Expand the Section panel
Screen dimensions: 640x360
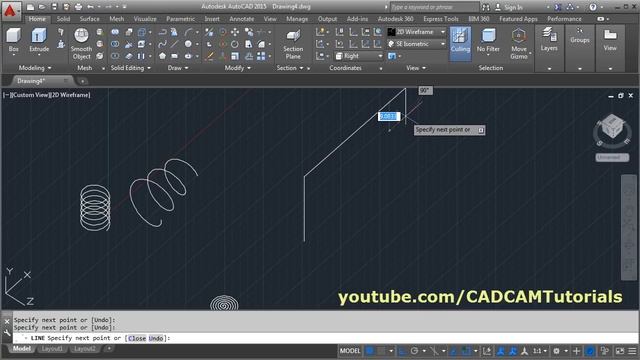pyautogui.click(x=290, y=68)
